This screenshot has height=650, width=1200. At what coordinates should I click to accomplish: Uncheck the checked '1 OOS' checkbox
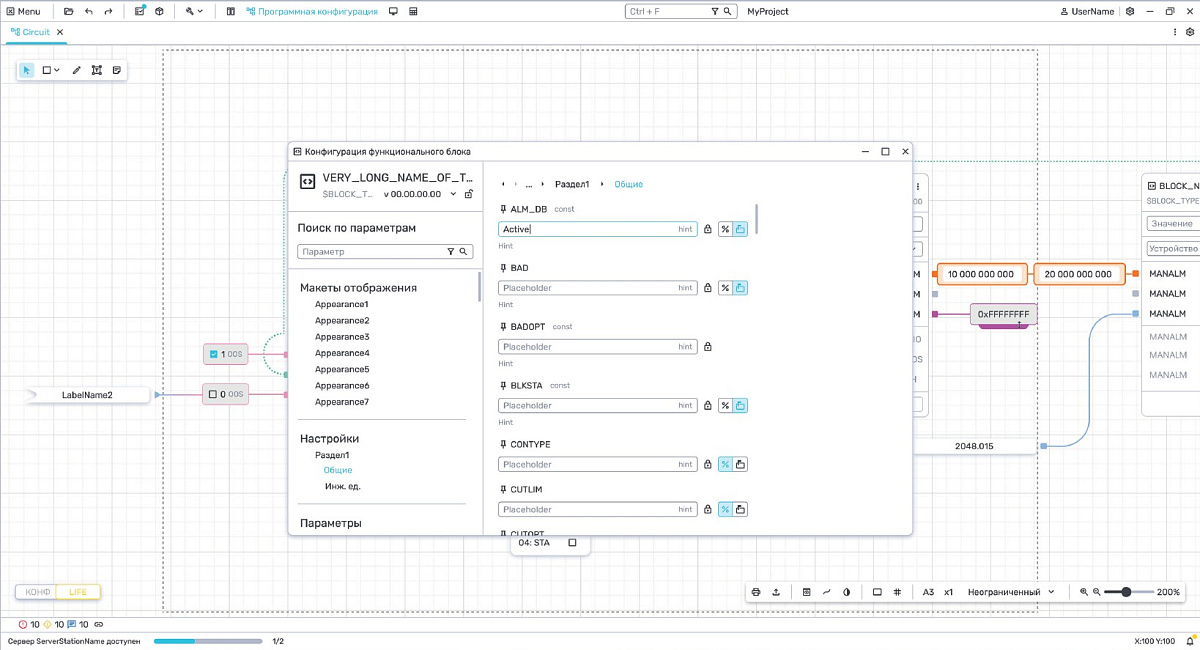(213, 354)
